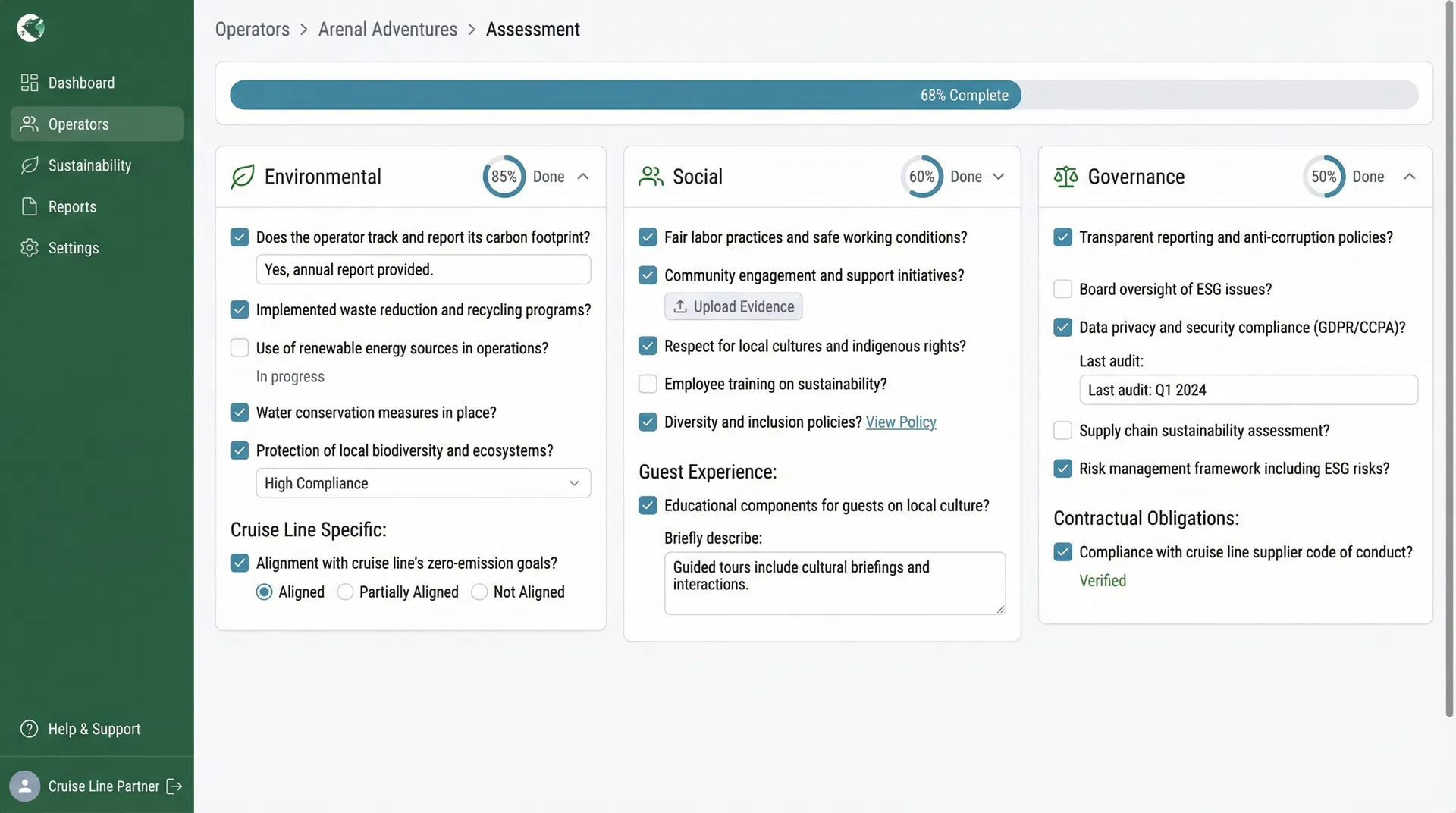Click the Help & Support question mark icon
The width and height of the screenshot is (1456, 813).
pos(30,729)
